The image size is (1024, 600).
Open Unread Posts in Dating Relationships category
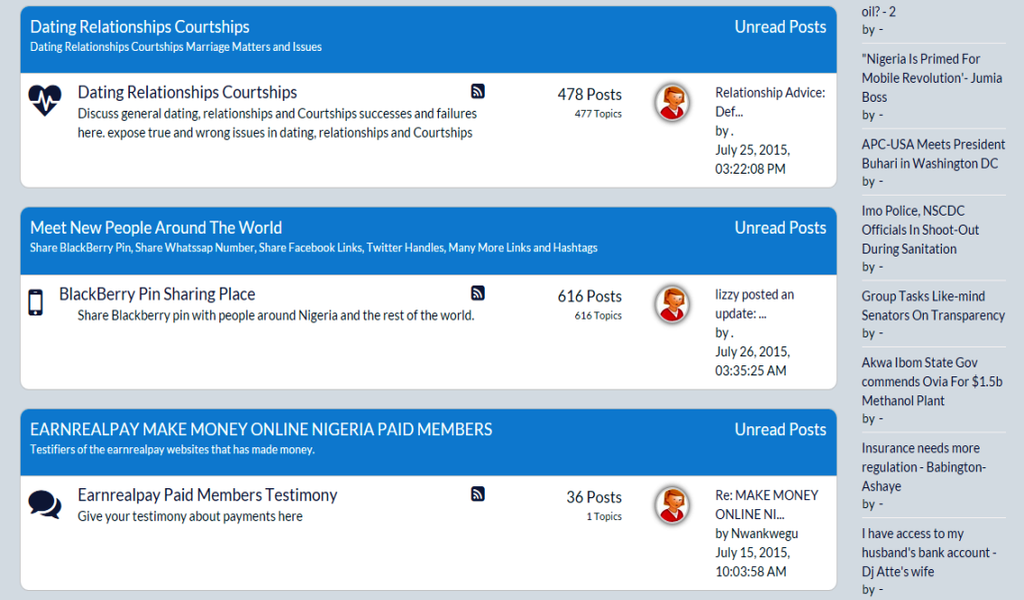click(780, 27)
